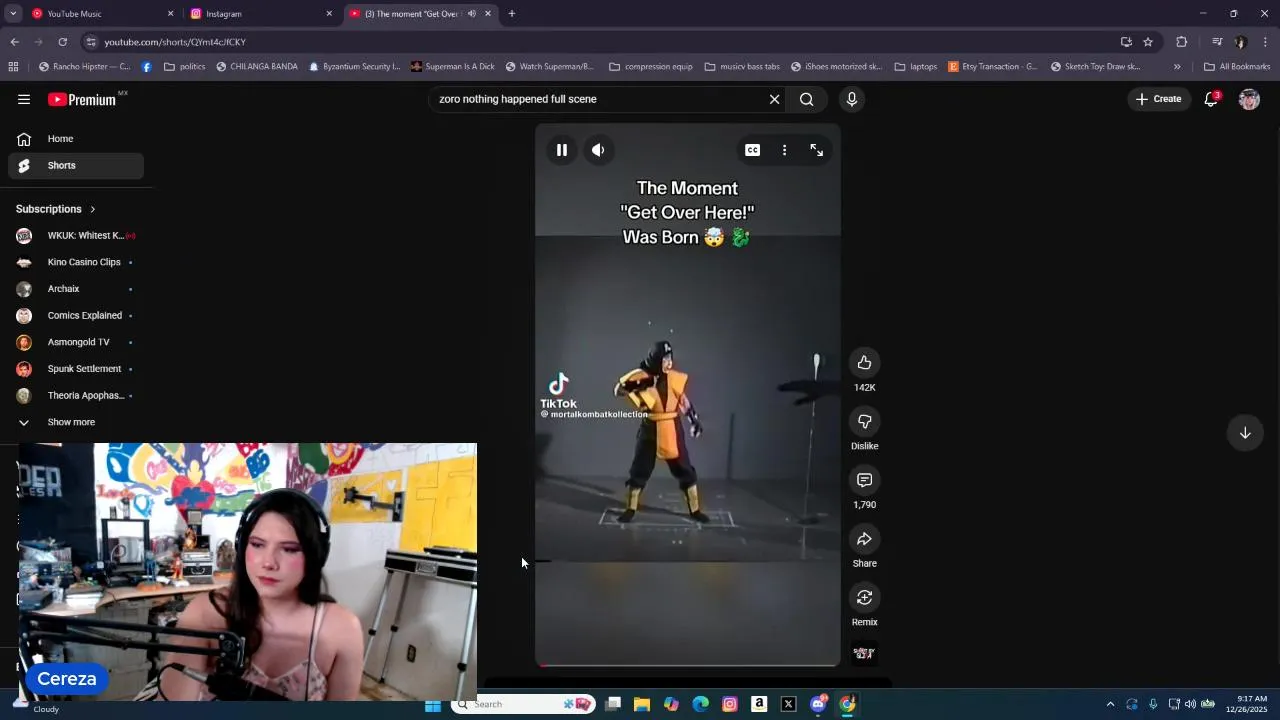Expand Show more subscriptions
This screenshot has height=720, width=1280.
[76, 422]
